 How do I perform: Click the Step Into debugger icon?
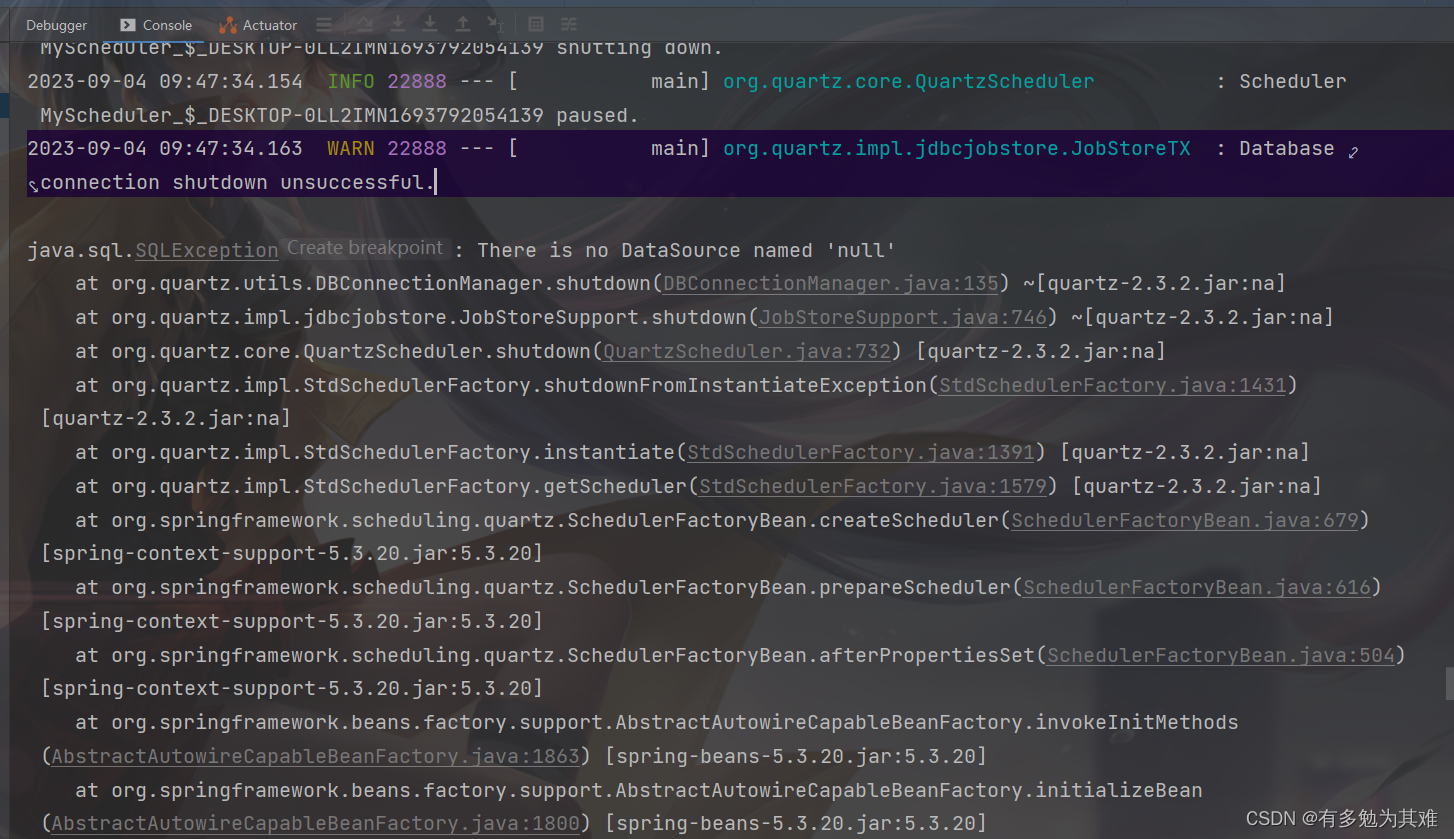click(398, 24)
